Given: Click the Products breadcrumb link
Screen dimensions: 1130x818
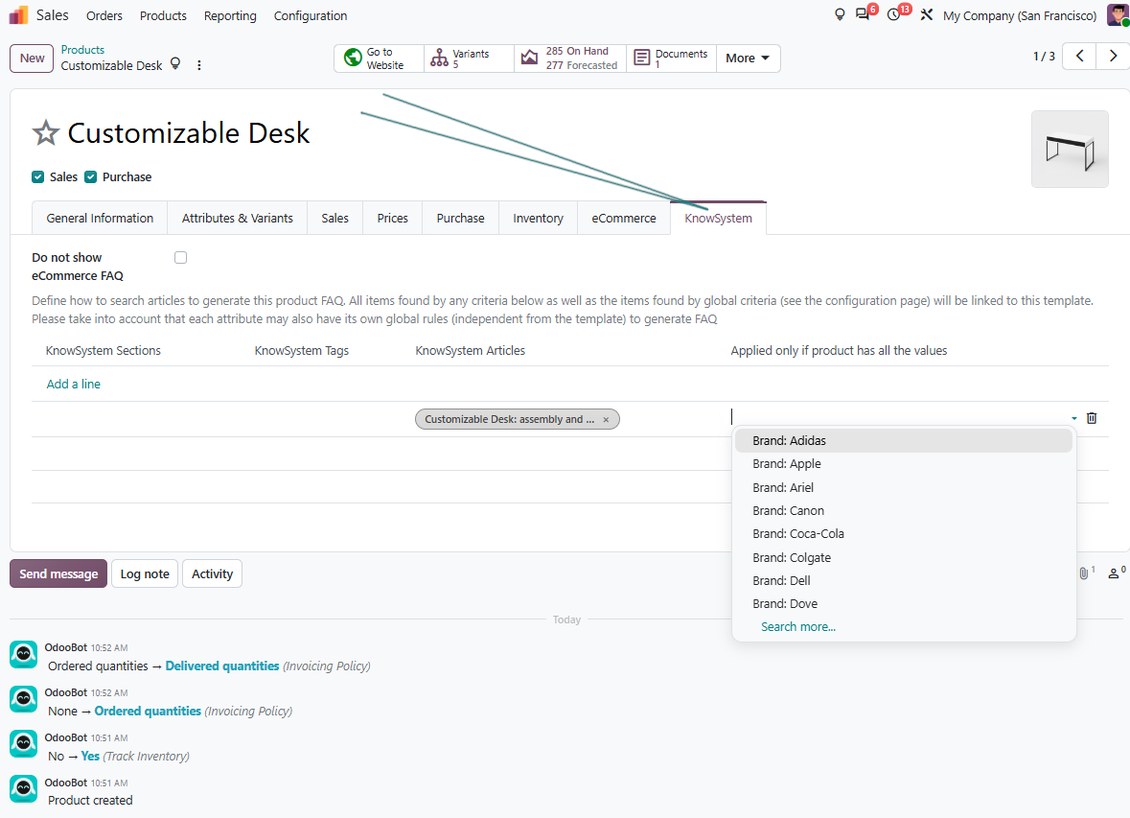Looking at the screenshot, I should (82, 50).
